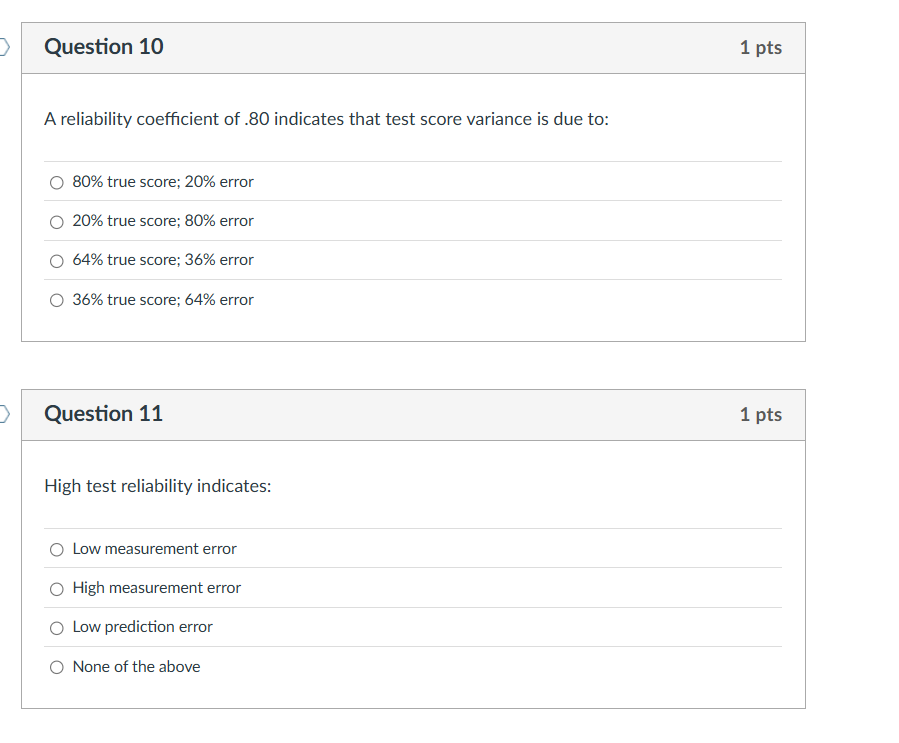Collapse Question 11 using its left chevron
The image size is (899, 743).
pos(2,413)
